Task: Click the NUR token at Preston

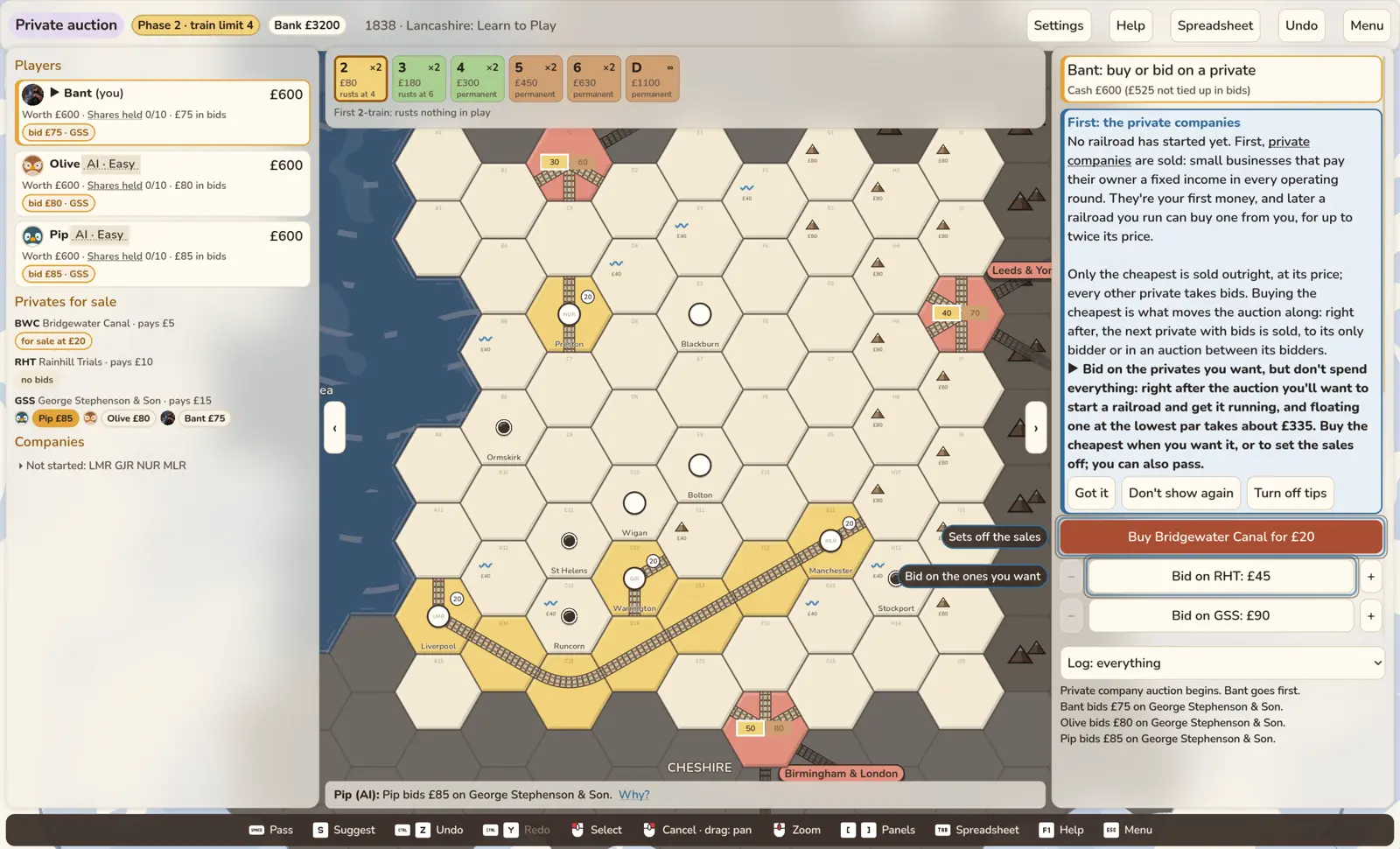Action: click(x=569, y=314)
